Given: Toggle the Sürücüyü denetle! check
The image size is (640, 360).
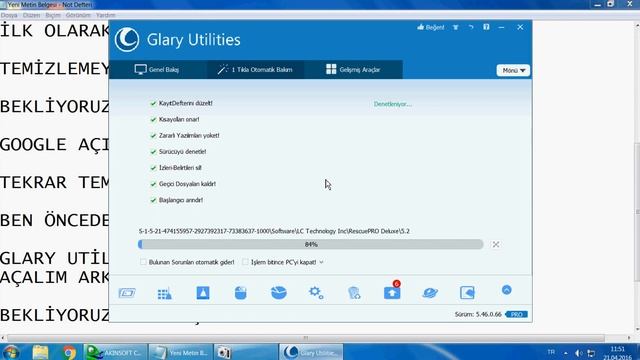Looking at the screenshot, I should click(x=153, y=152).
